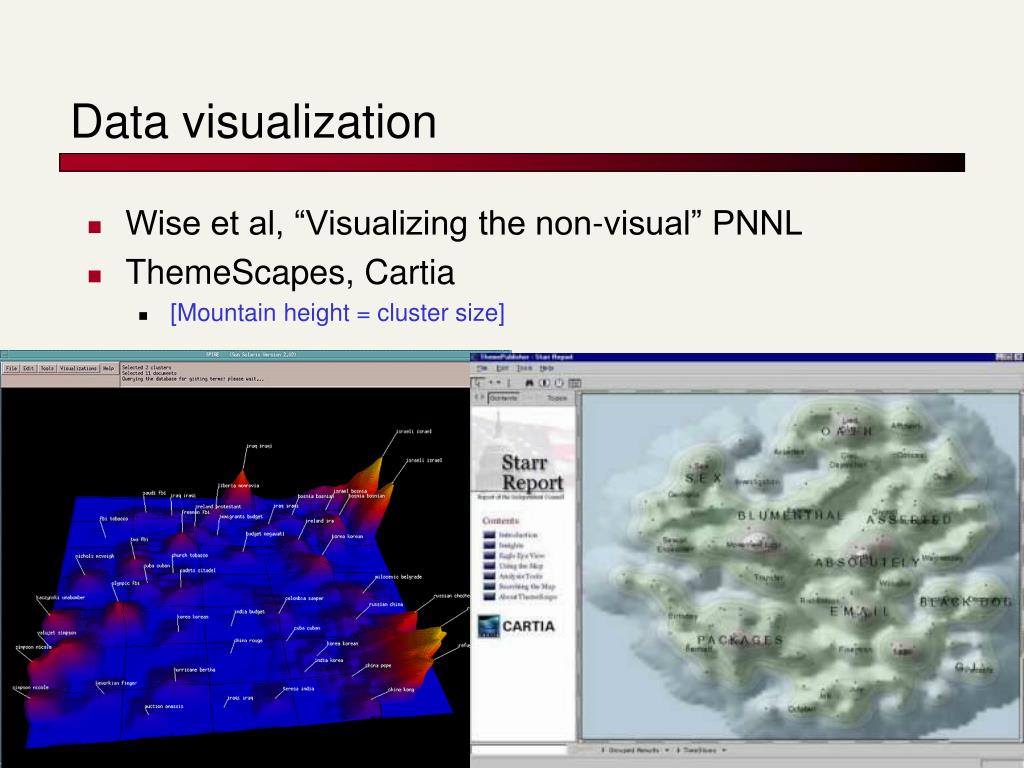Click the Insights bullet icon
This screenshot has height=768, width=1024.
489,545
